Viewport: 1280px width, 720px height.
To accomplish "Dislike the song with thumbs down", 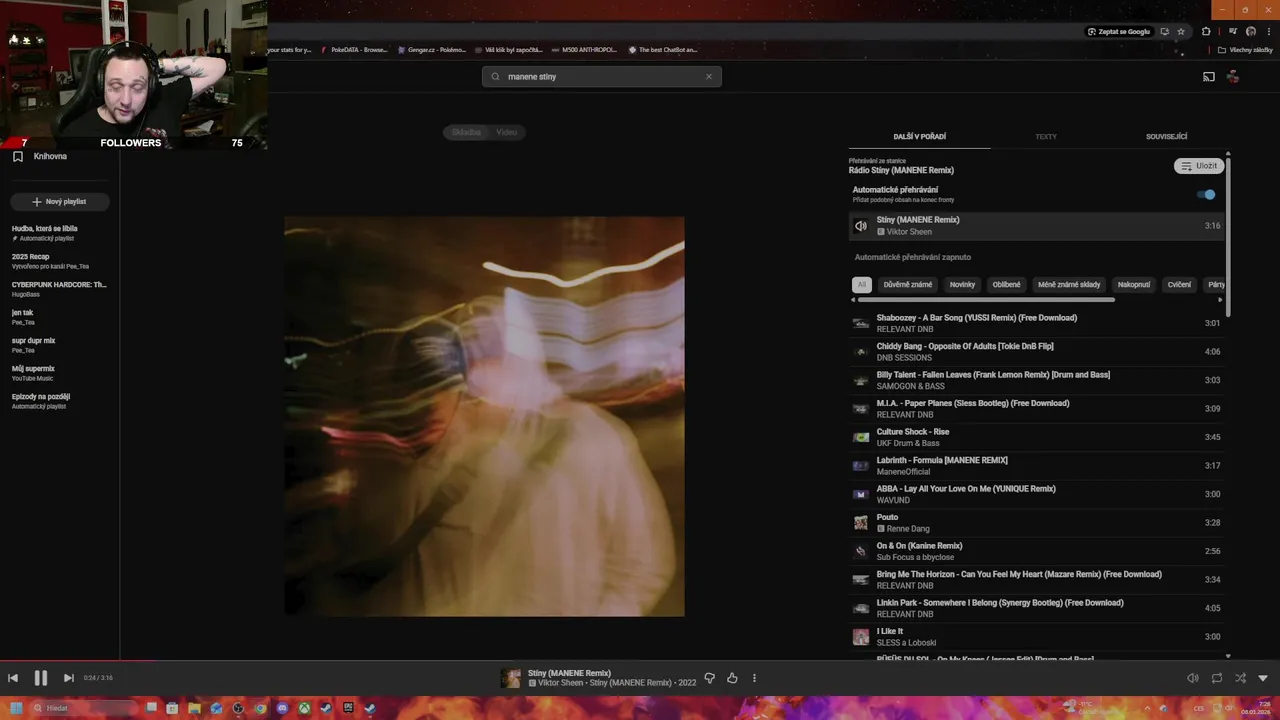I will click(709, 678).
